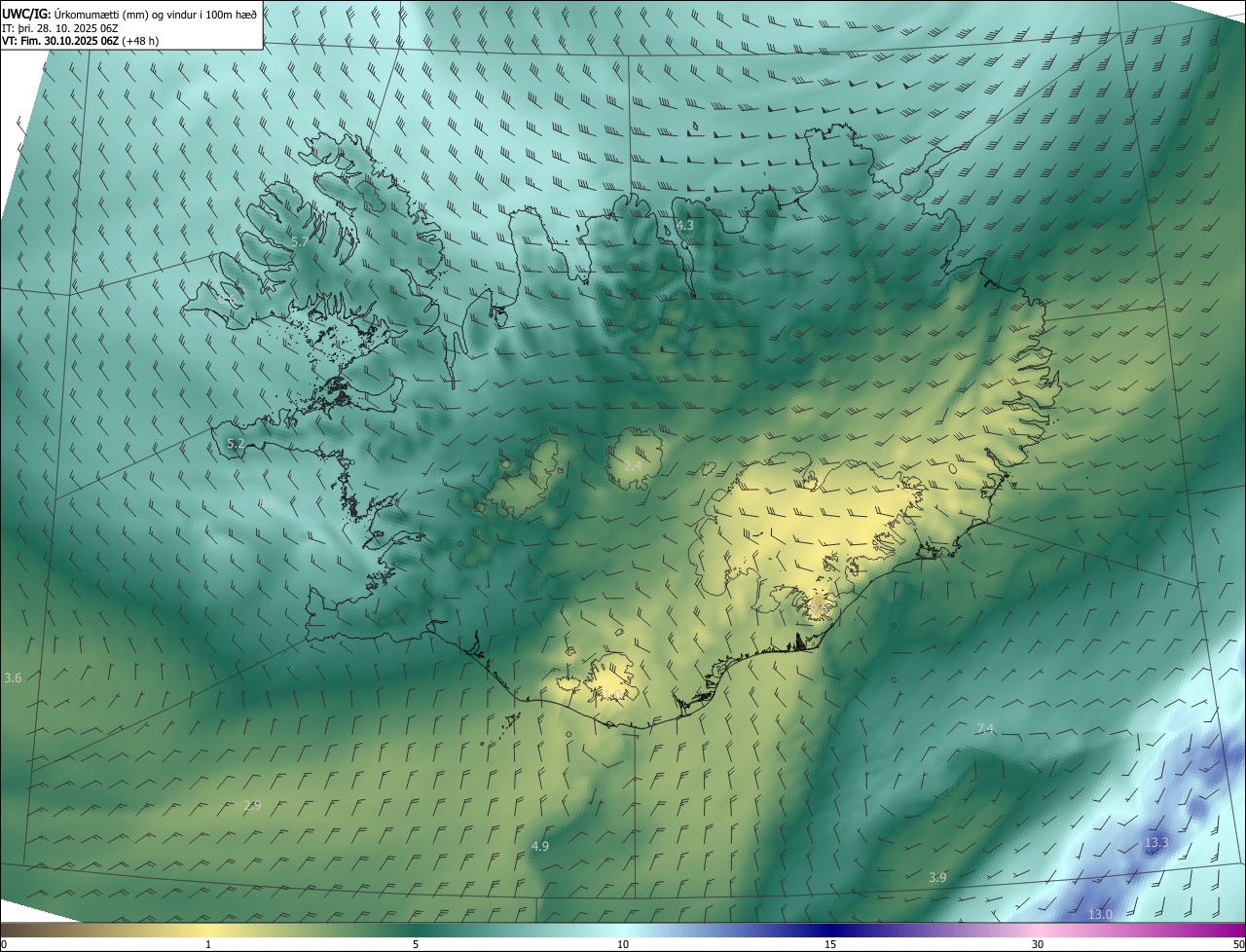
Task: Click the 5.2 value near Snæfellsnes peninsula
Action: tap(236, 444)
